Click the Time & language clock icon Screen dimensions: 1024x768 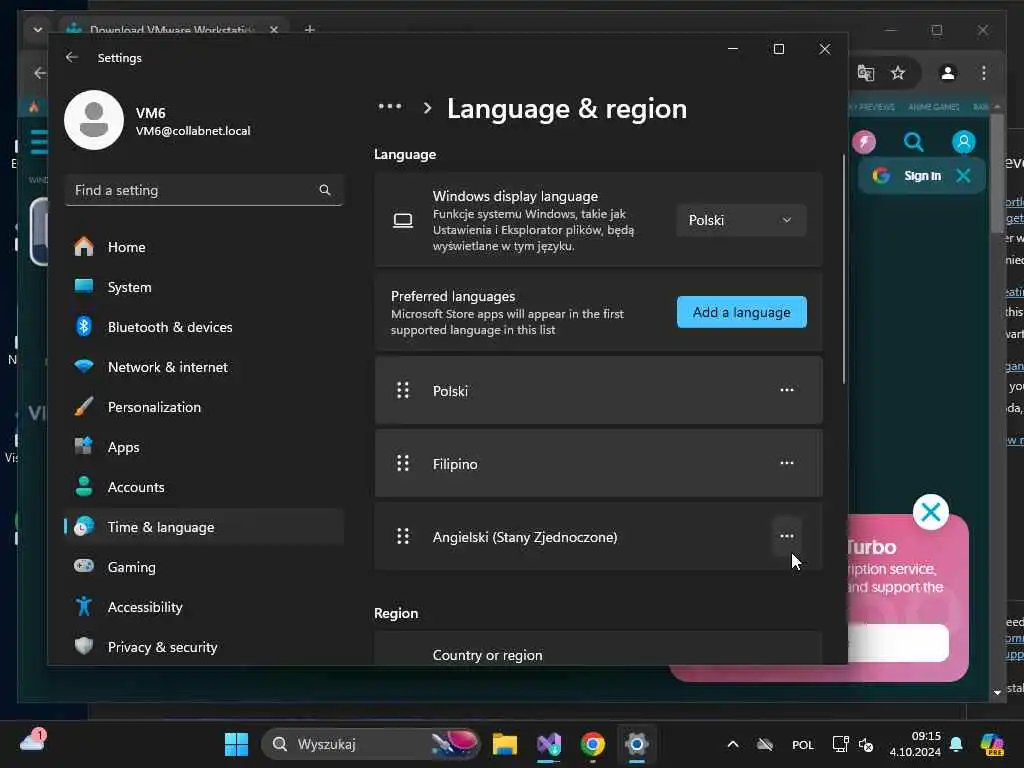click(x=84, y=526)
